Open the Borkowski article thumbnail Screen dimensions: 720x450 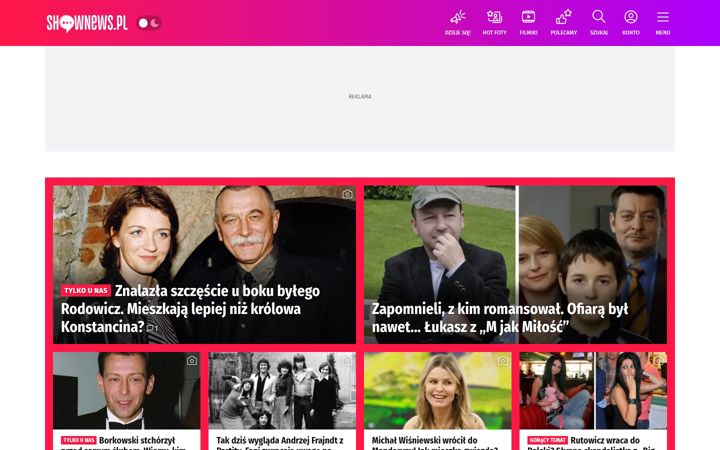click(x=127, y=390)
